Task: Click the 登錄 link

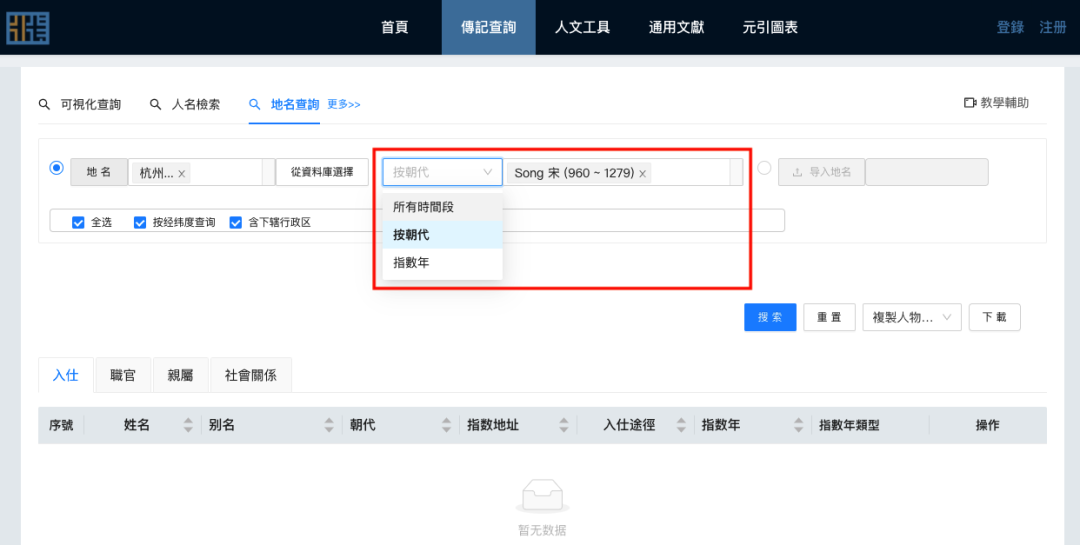Action: 1010,28
